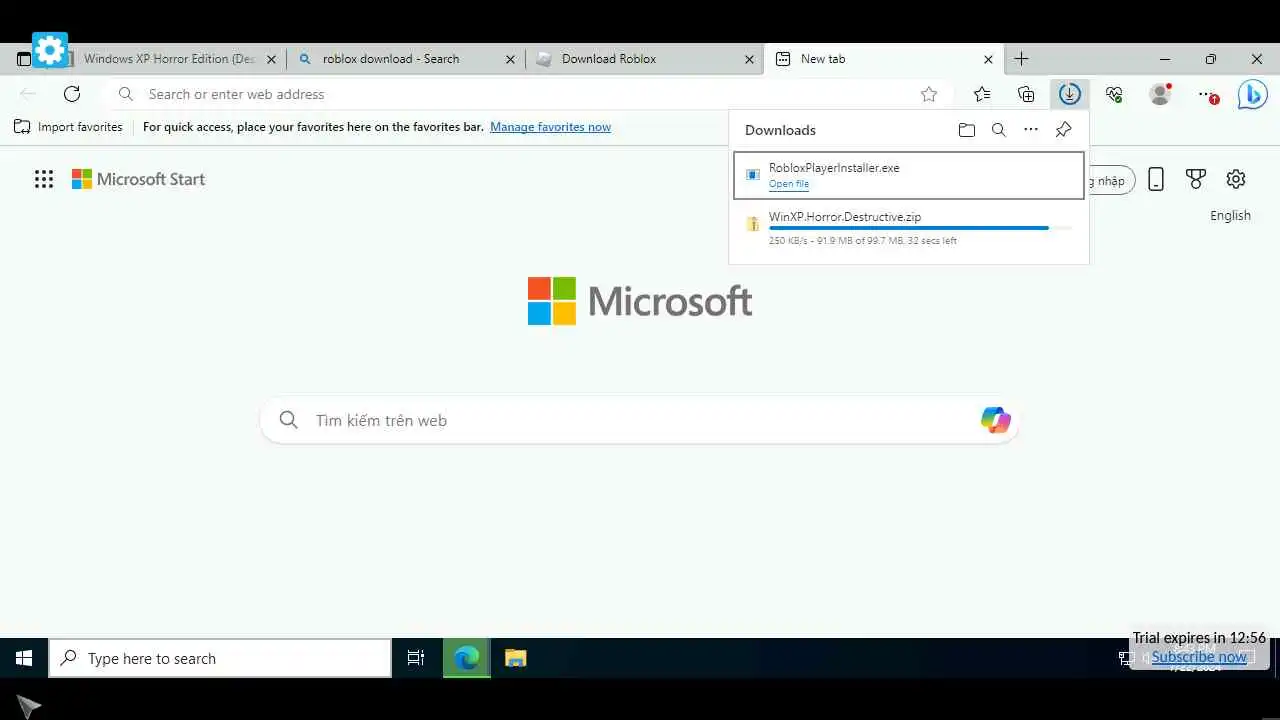Viewport: 1280px width, 720px height.
Task: Open Microsoft Edge from taskbar
Action: (467, 658)
